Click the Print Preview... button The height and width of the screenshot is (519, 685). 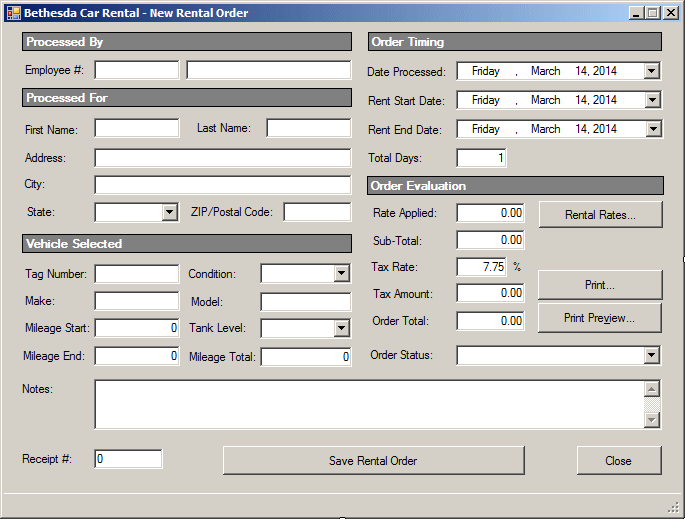pos(599,318)
